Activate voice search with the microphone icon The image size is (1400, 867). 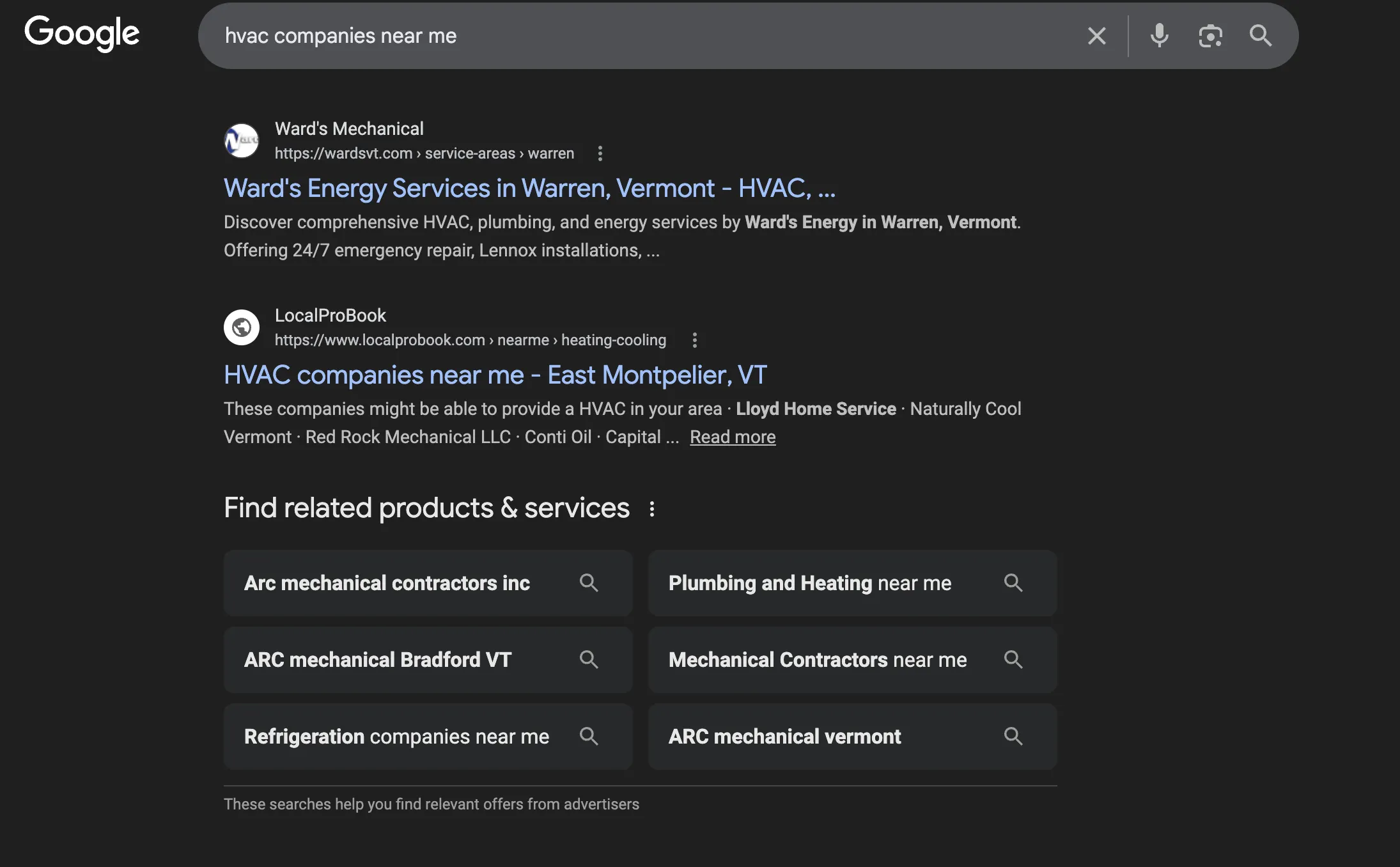click(x=1159, y=36)
